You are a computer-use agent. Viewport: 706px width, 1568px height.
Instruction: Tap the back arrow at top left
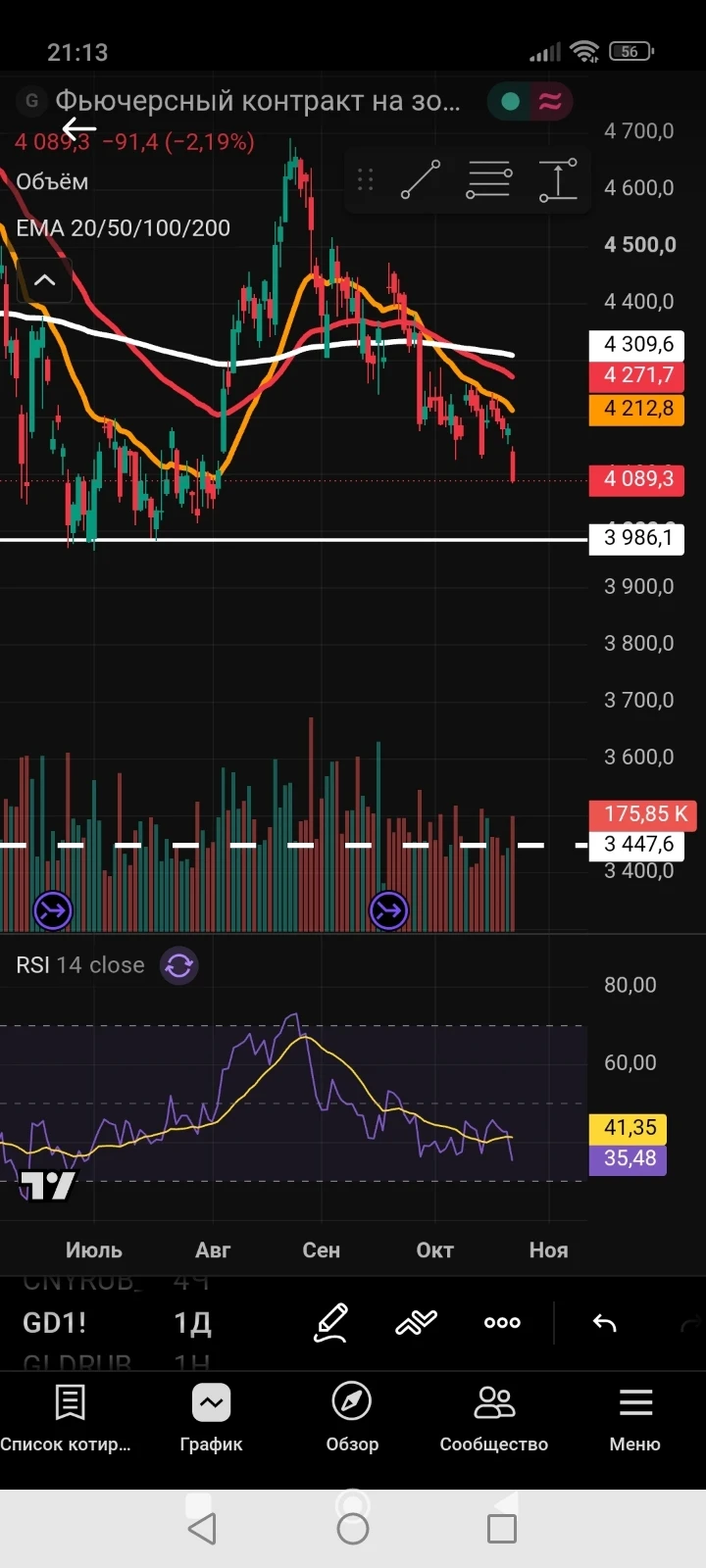coord(78,128)
